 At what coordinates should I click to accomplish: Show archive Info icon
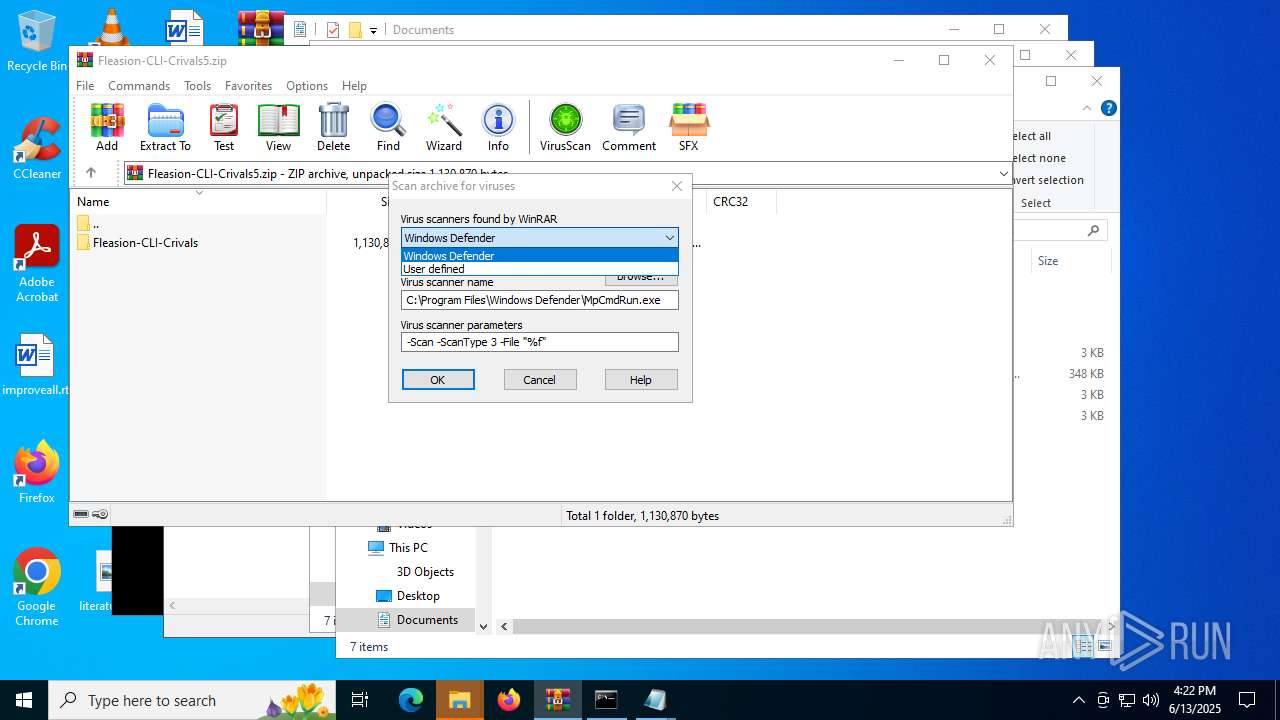(498, 127)
